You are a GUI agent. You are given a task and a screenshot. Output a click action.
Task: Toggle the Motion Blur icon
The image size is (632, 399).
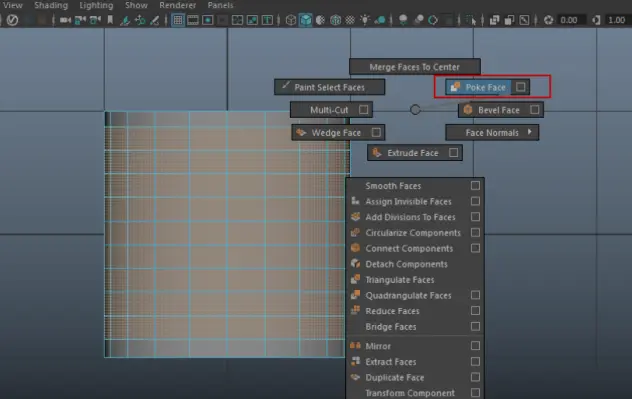point(418,20)
